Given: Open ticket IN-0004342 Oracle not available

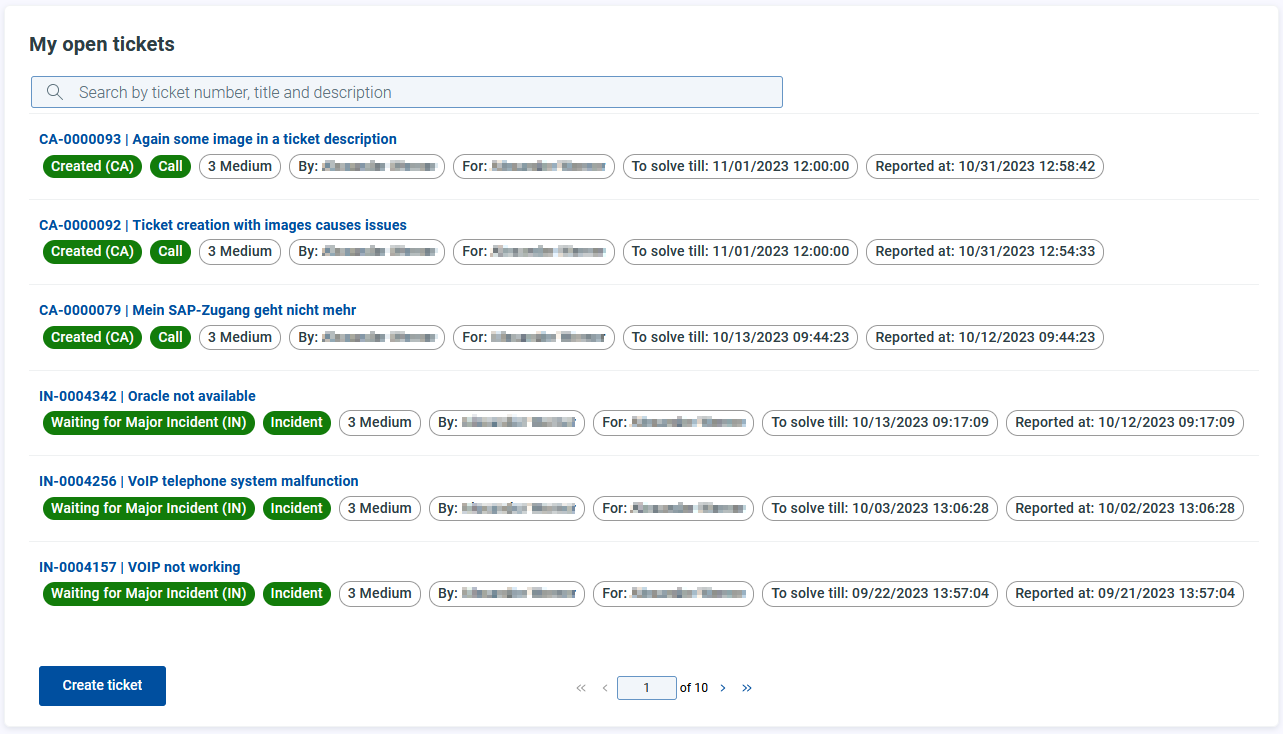Looking at the screenshot, I should [147, 396].
